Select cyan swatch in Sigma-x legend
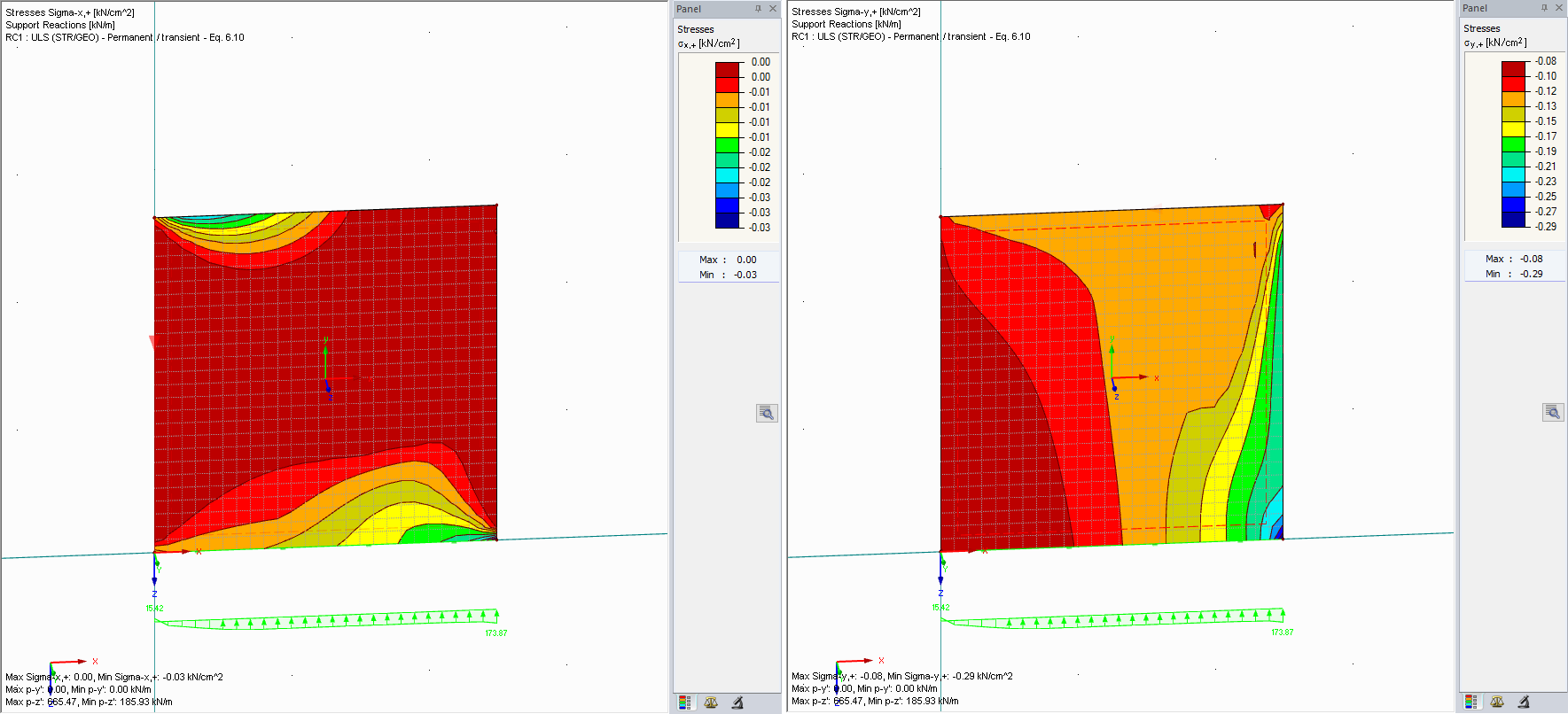1568x714 pixels. pos(727,175)
